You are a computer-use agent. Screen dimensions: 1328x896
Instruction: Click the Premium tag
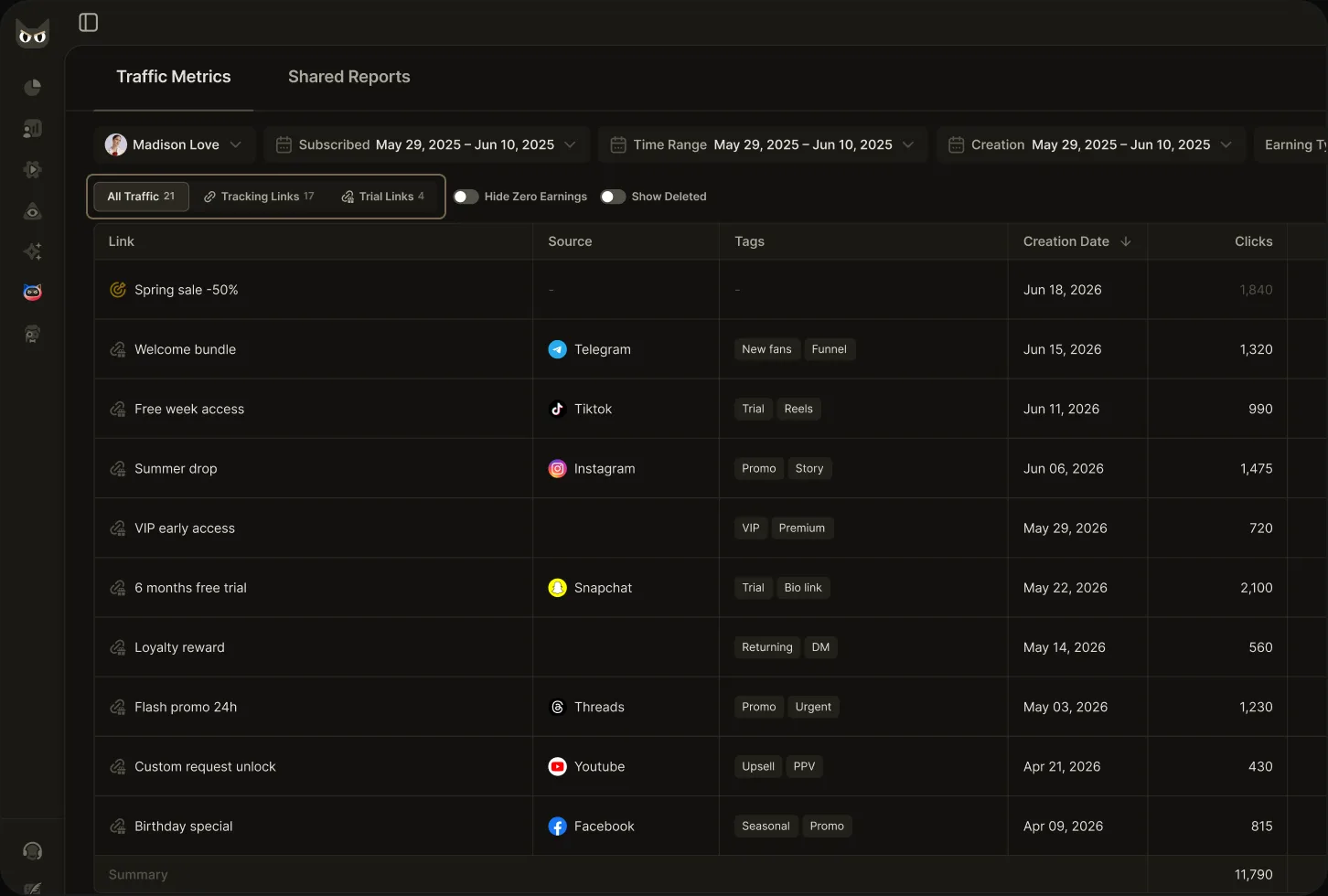coord(802,528)
